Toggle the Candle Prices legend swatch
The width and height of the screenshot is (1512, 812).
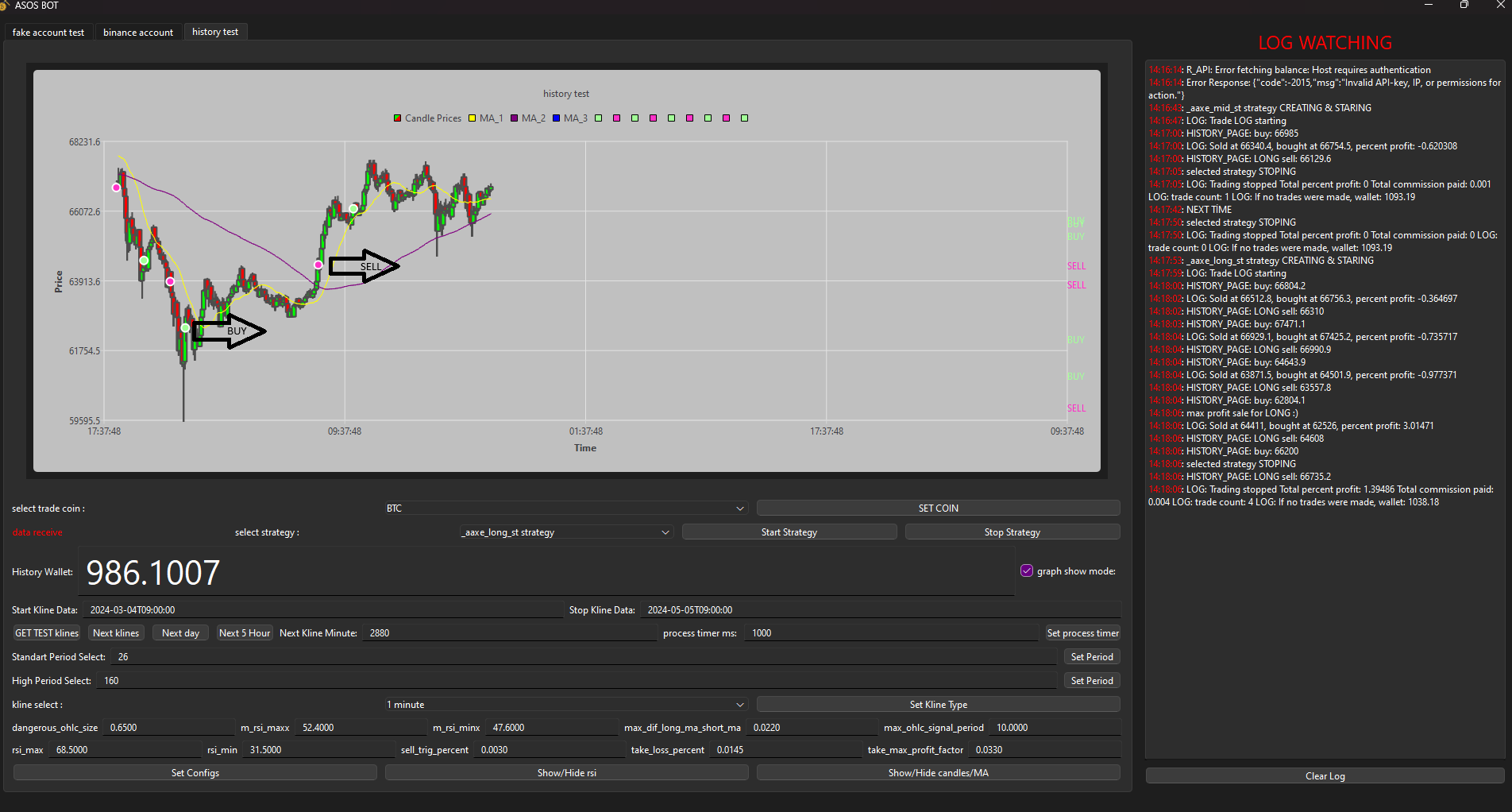point(397,118)
